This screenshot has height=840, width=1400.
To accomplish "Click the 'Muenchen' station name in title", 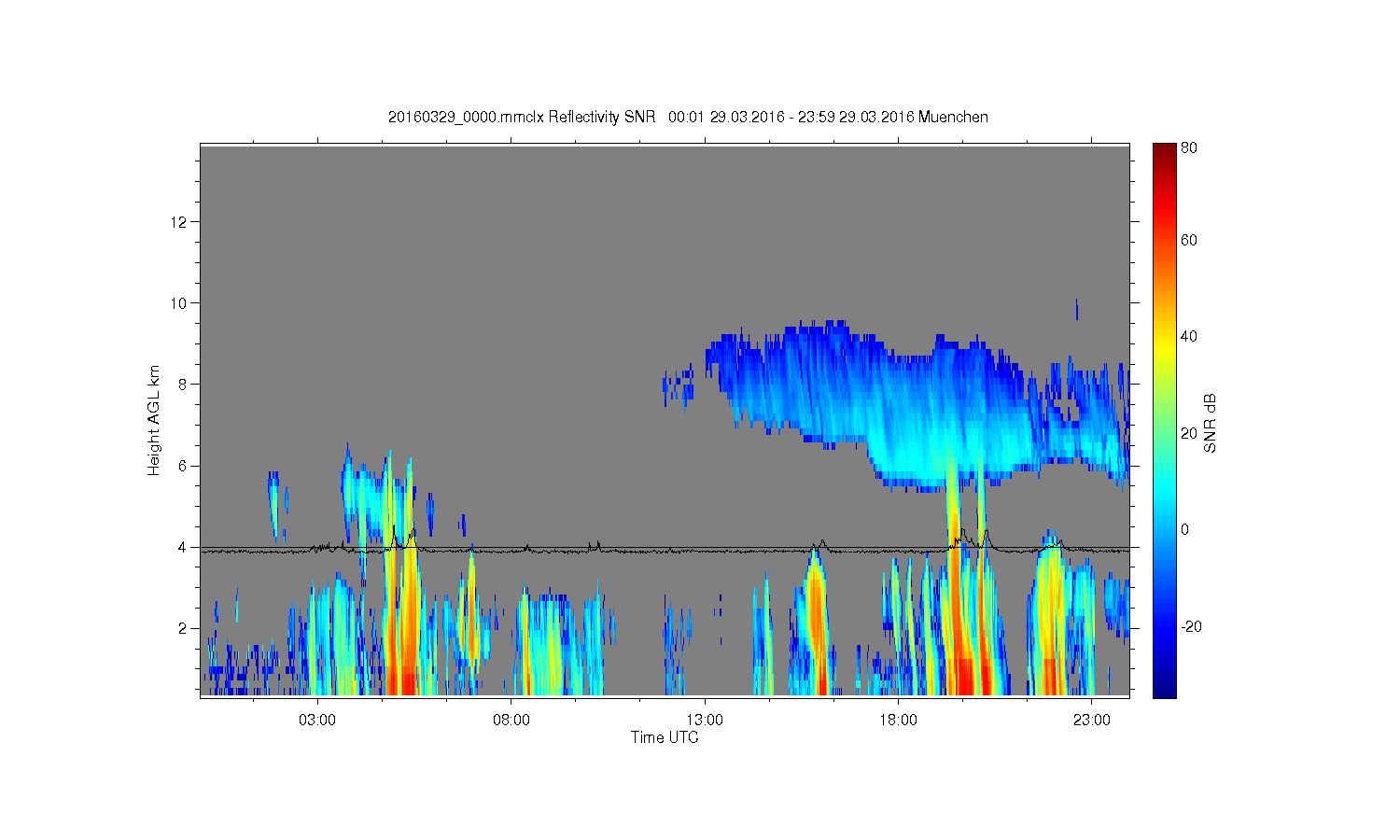I will point(953,117).
